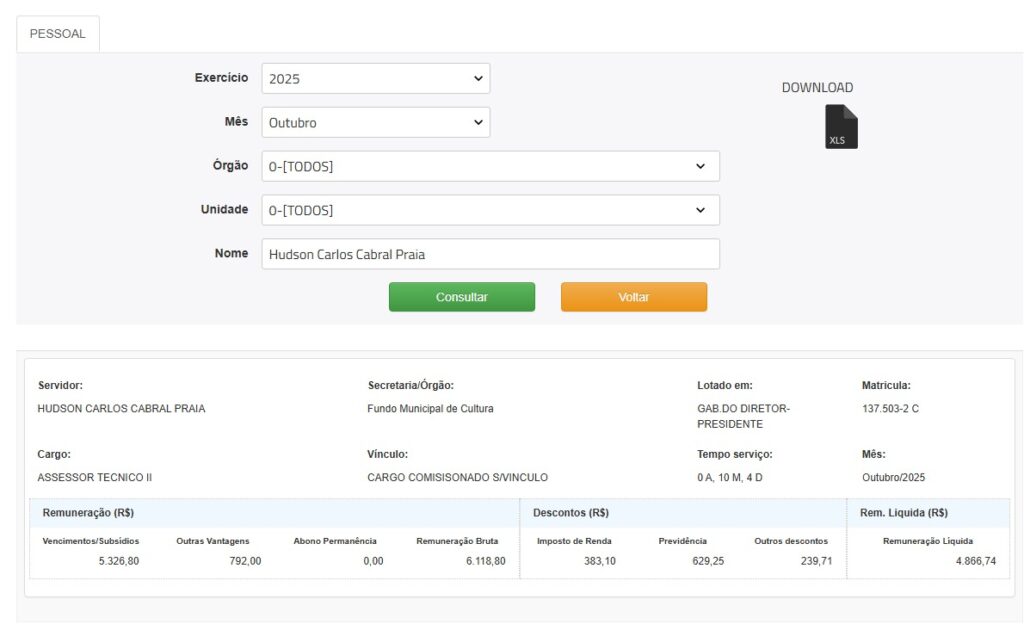This screenshot has height=624, width=1024.
Task: Click the DOWNLOAD label text
Action: tap(817, 88)
